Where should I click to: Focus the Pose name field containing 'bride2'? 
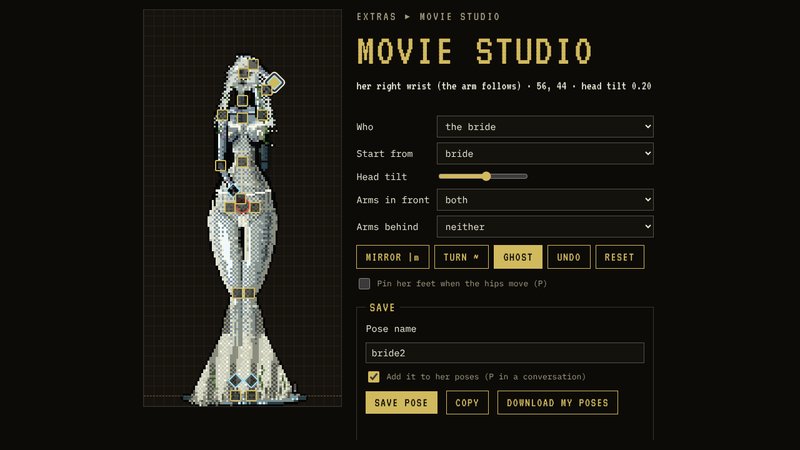pos(505,353)
